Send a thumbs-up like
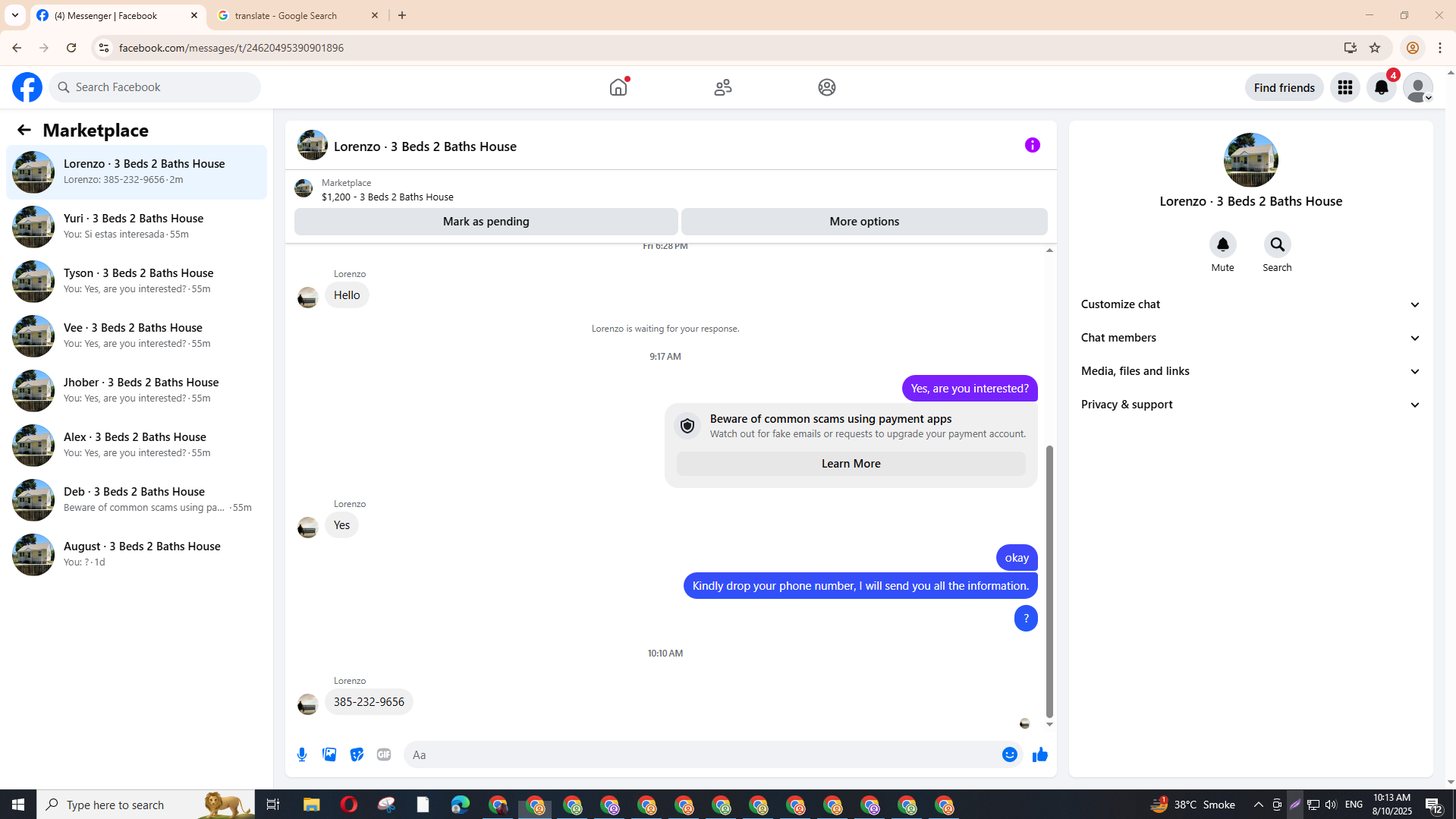 1039,754
